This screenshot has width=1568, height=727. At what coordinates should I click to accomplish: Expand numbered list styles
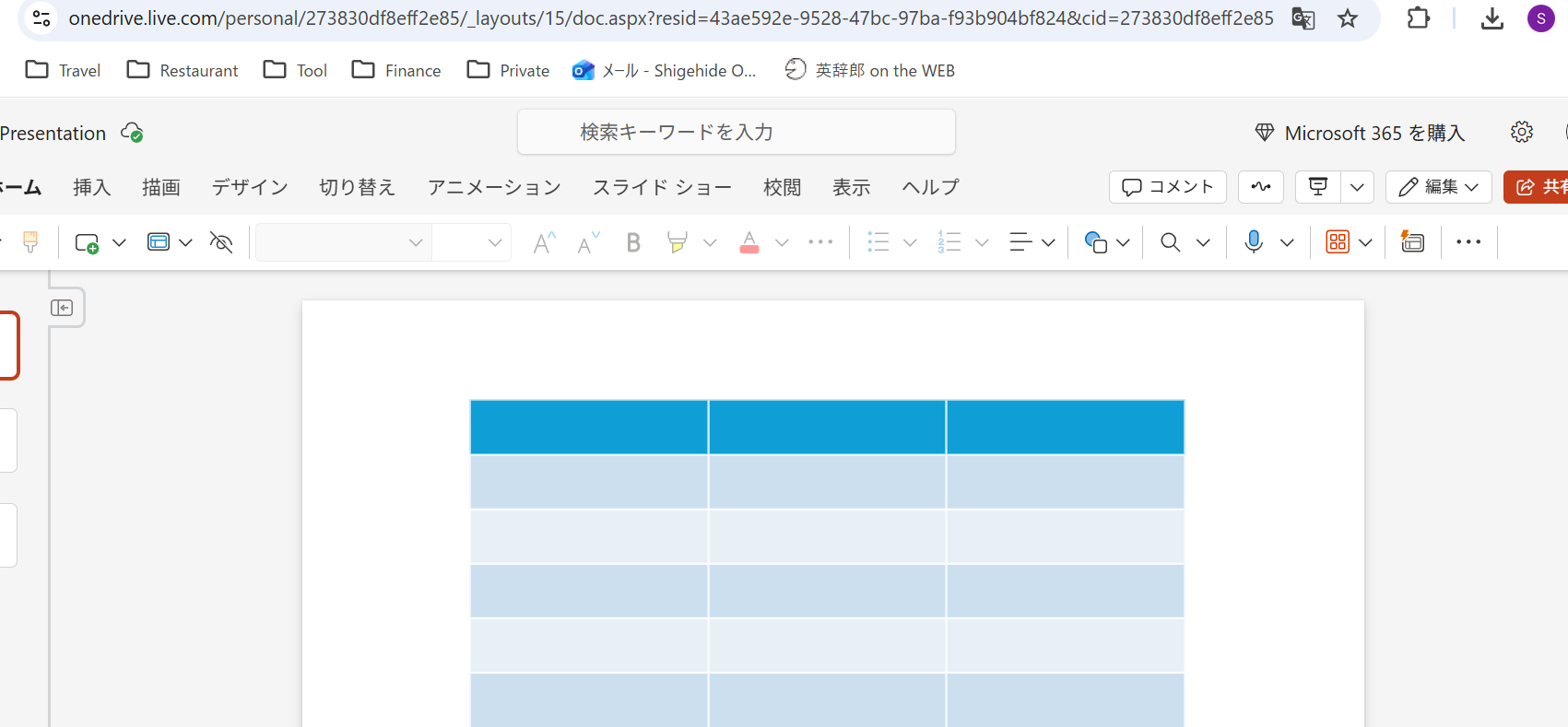(982, 242)
